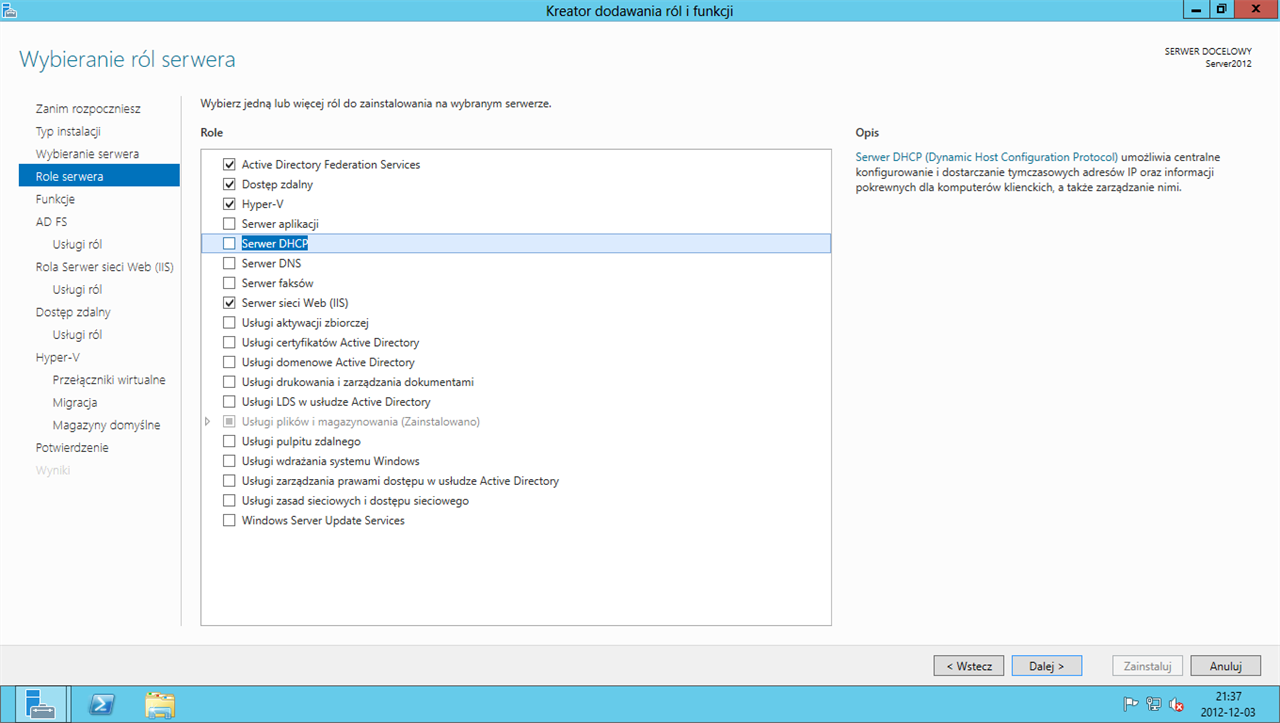
Task: Check Usługi certyfikatów Active Directory role
Action: (x=229, y=342)
